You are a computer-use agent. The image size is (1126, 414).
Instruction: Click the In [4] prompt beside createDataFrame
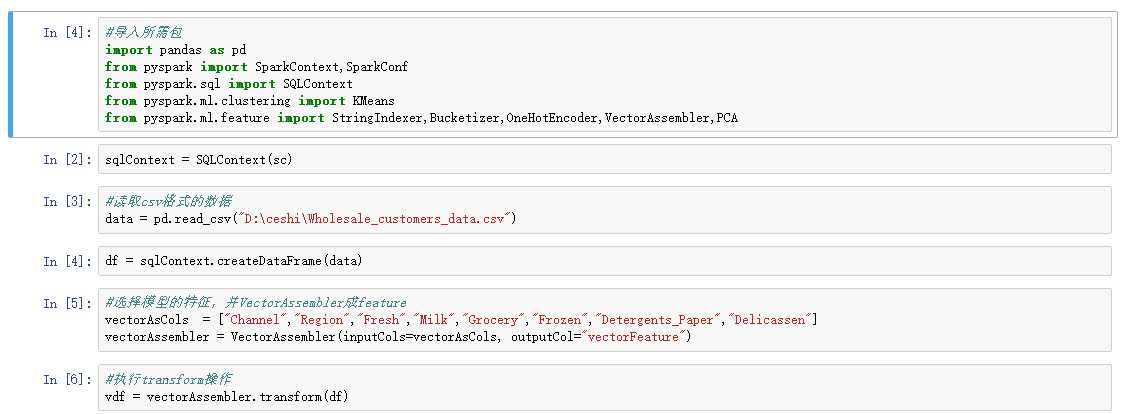(68, 261)
